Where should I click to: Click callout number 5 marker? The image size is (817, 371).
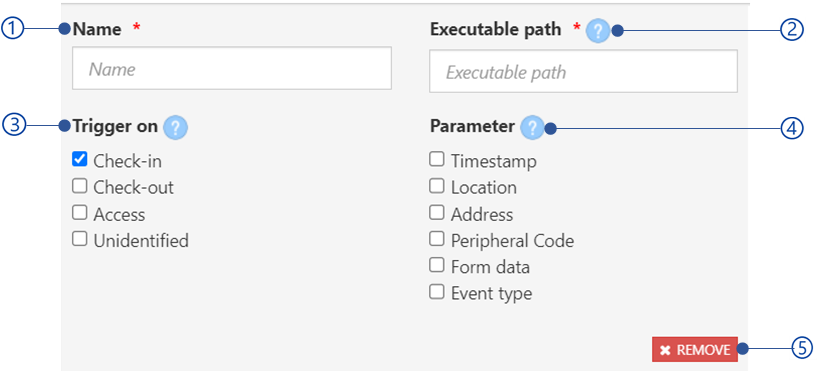(802, 348)
